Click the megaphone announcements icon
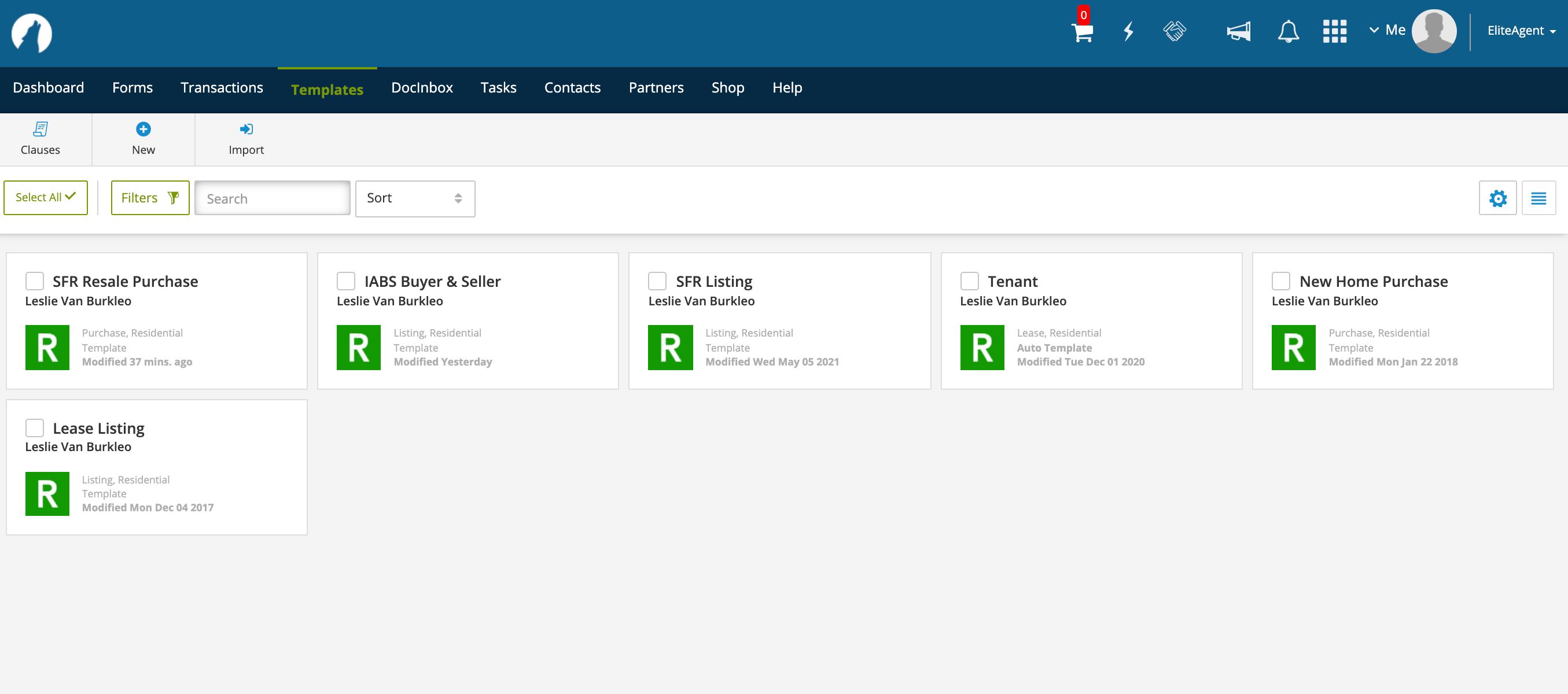The width and height of the screenshot is (1568, 694). [1238, 31]
